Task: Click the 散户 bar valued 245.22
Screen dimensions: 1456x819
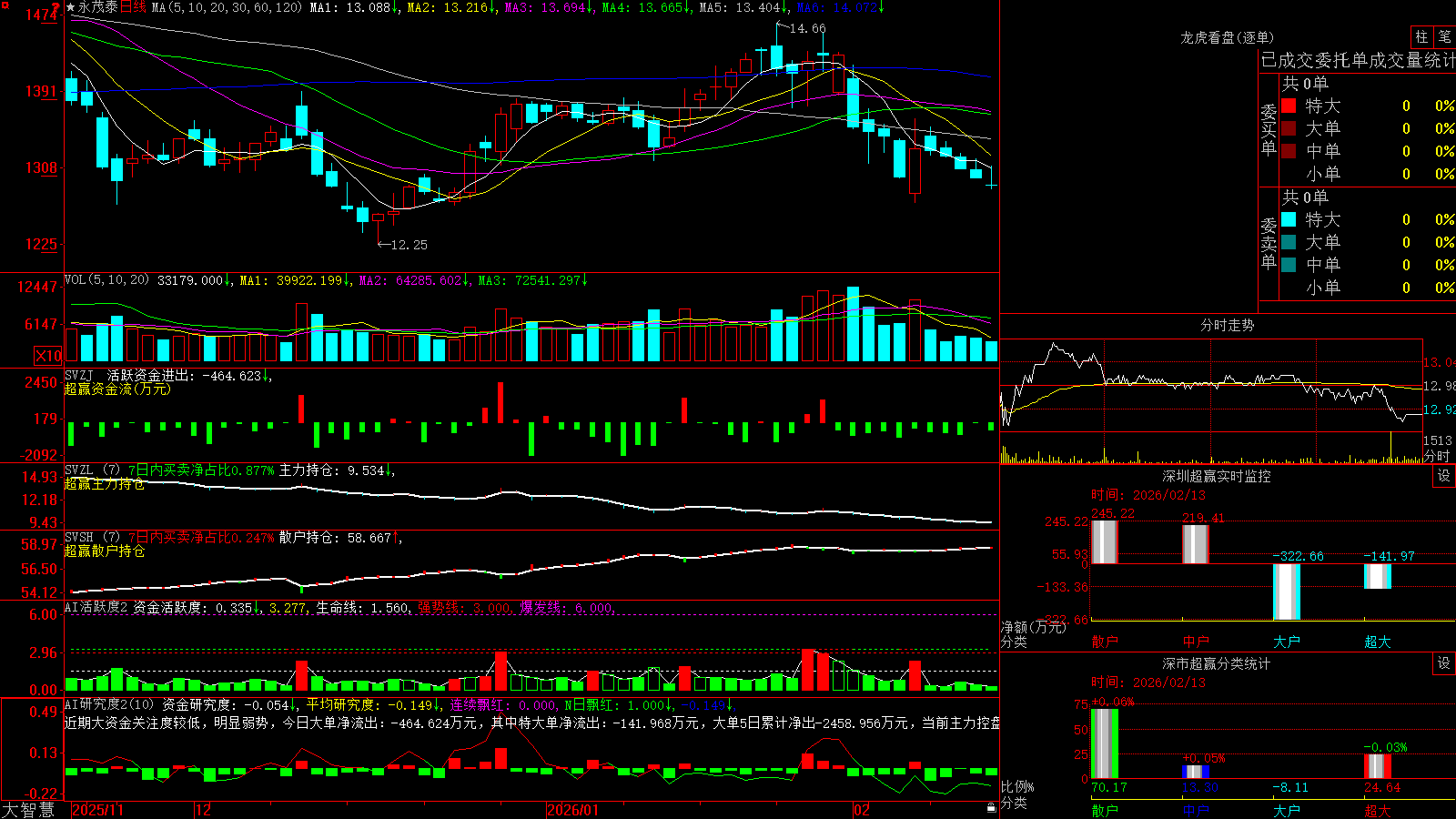Action: point(1105,542)
